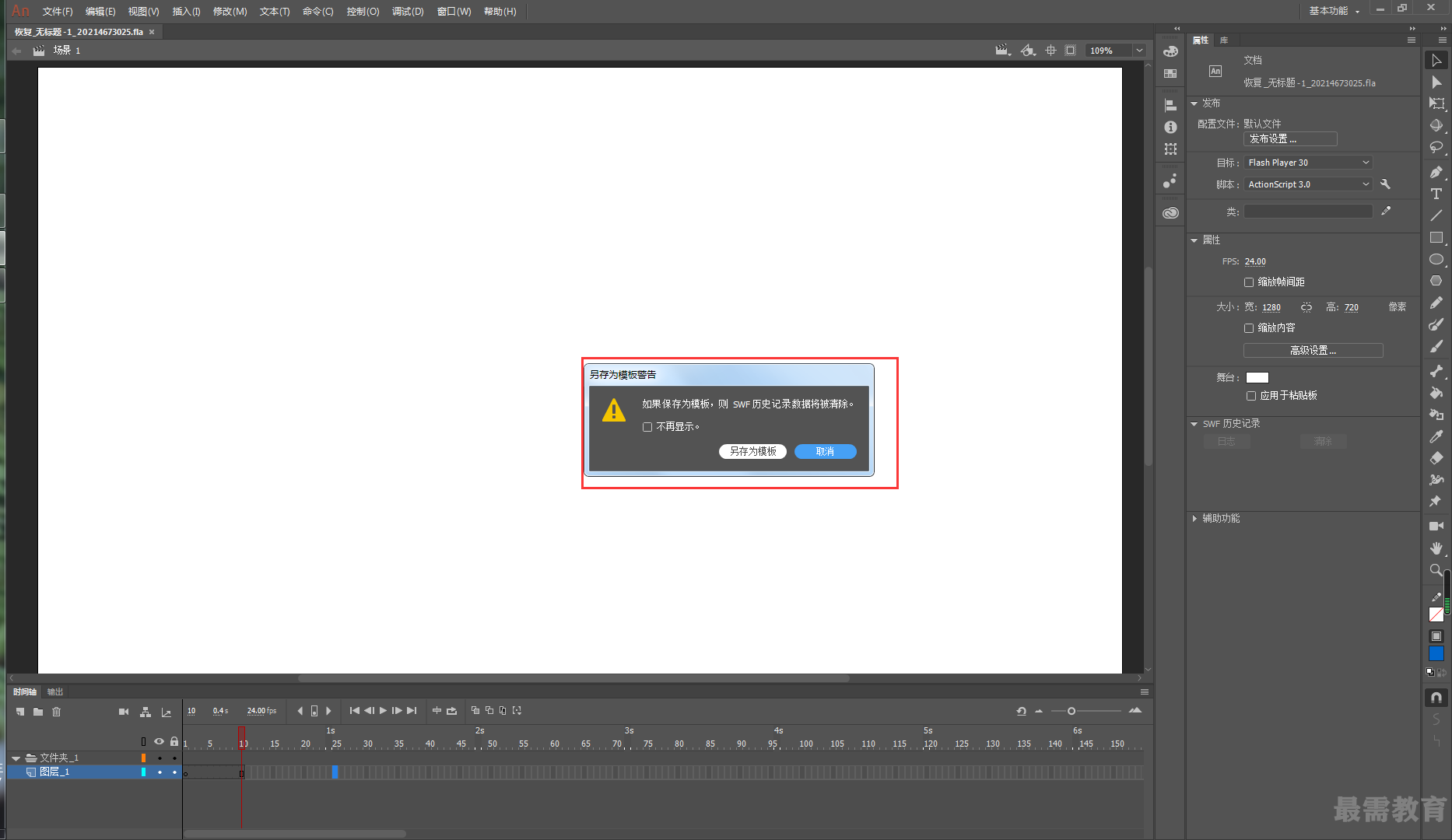The height and width of the screenshot is (840, 1452).
Task: Click the Center Stage icon
Action: [x=1050, y=51]
